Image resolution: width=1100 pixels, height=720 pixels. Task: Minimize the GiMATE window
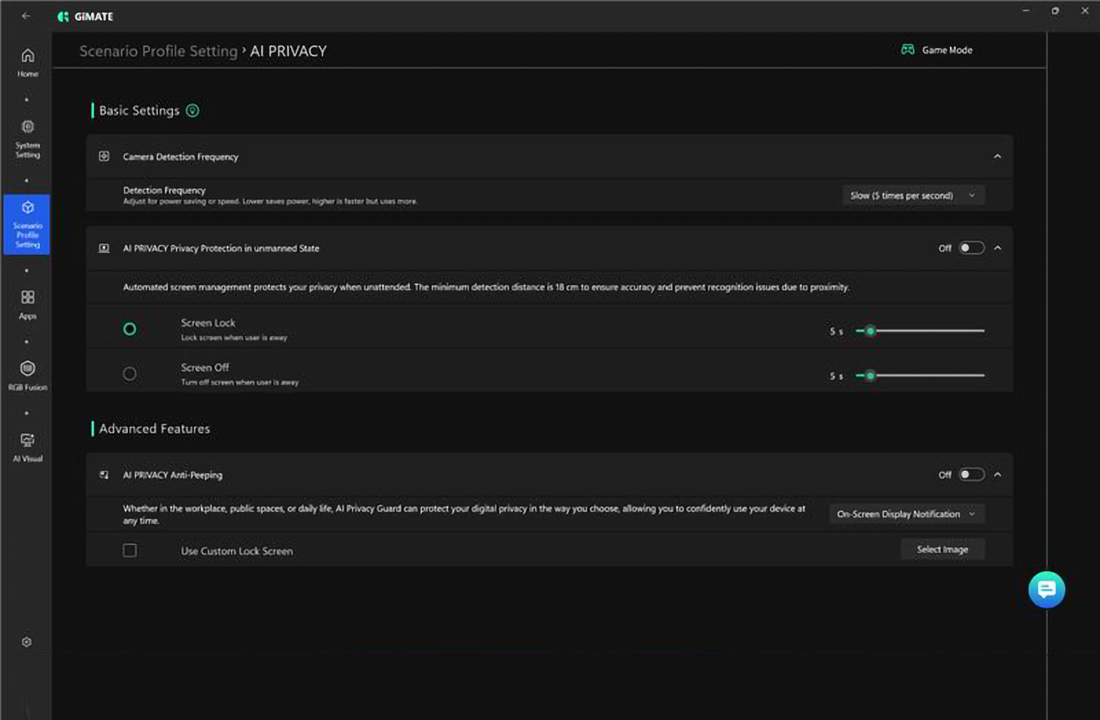[1026, 11]
